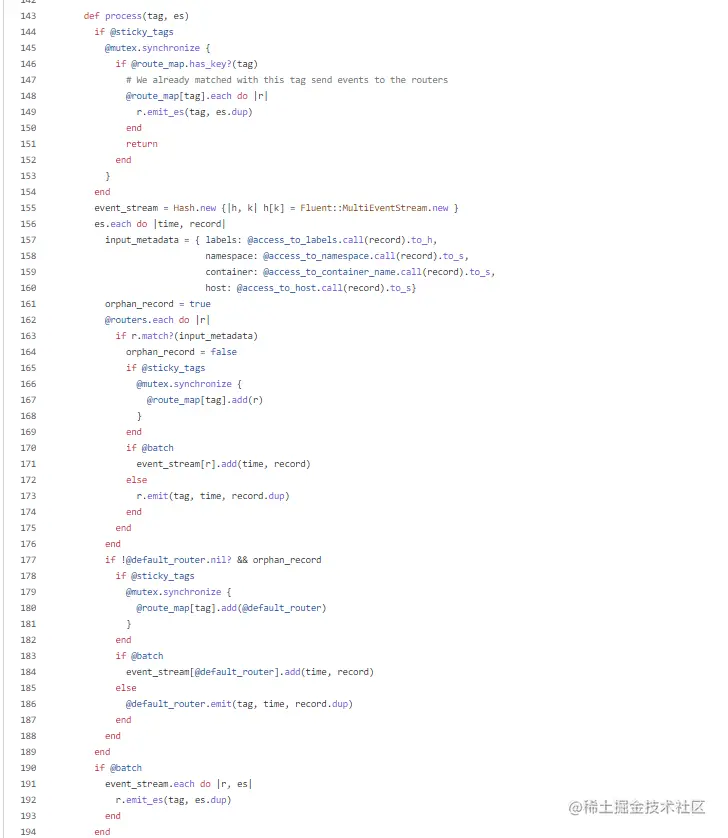Click 'event_stream[r].add(time, record)' text
The height and width of the screenshot is (838, 728).
(223, 464)
